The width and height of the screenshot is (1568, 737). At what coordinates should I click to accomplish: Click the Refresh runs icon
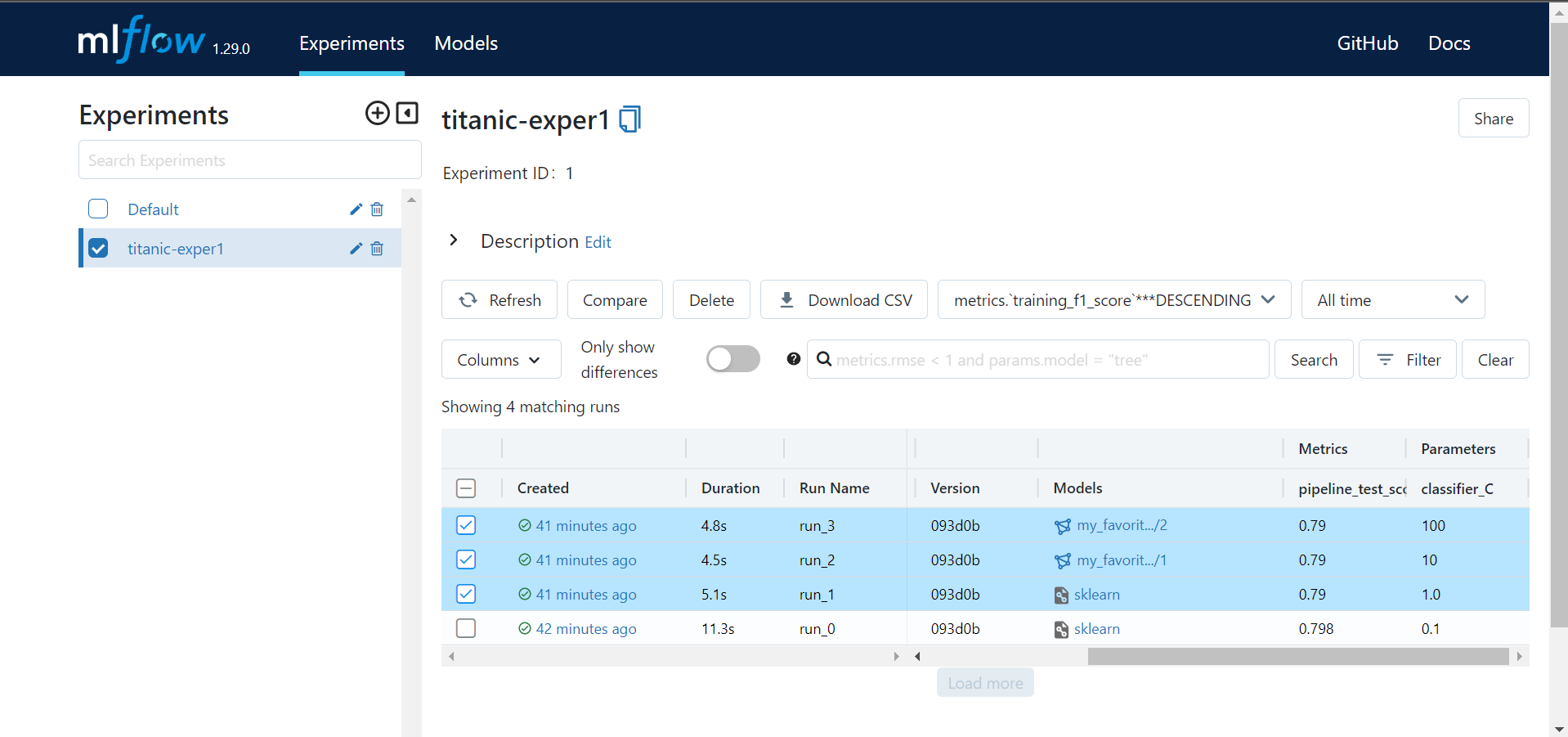point(467,299)
